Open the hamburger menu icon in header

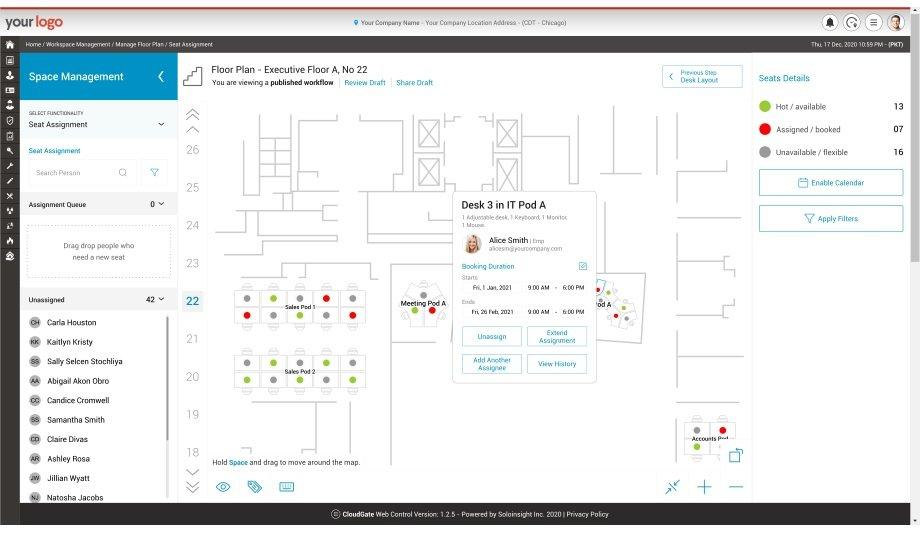coord(873,22)
